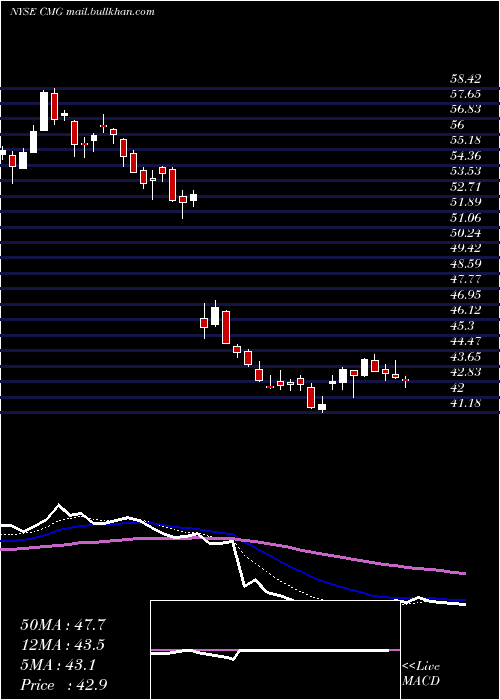The image size is (500, 700).
Task: Click the 50.24 price axis label
Action: pos(465,233)
